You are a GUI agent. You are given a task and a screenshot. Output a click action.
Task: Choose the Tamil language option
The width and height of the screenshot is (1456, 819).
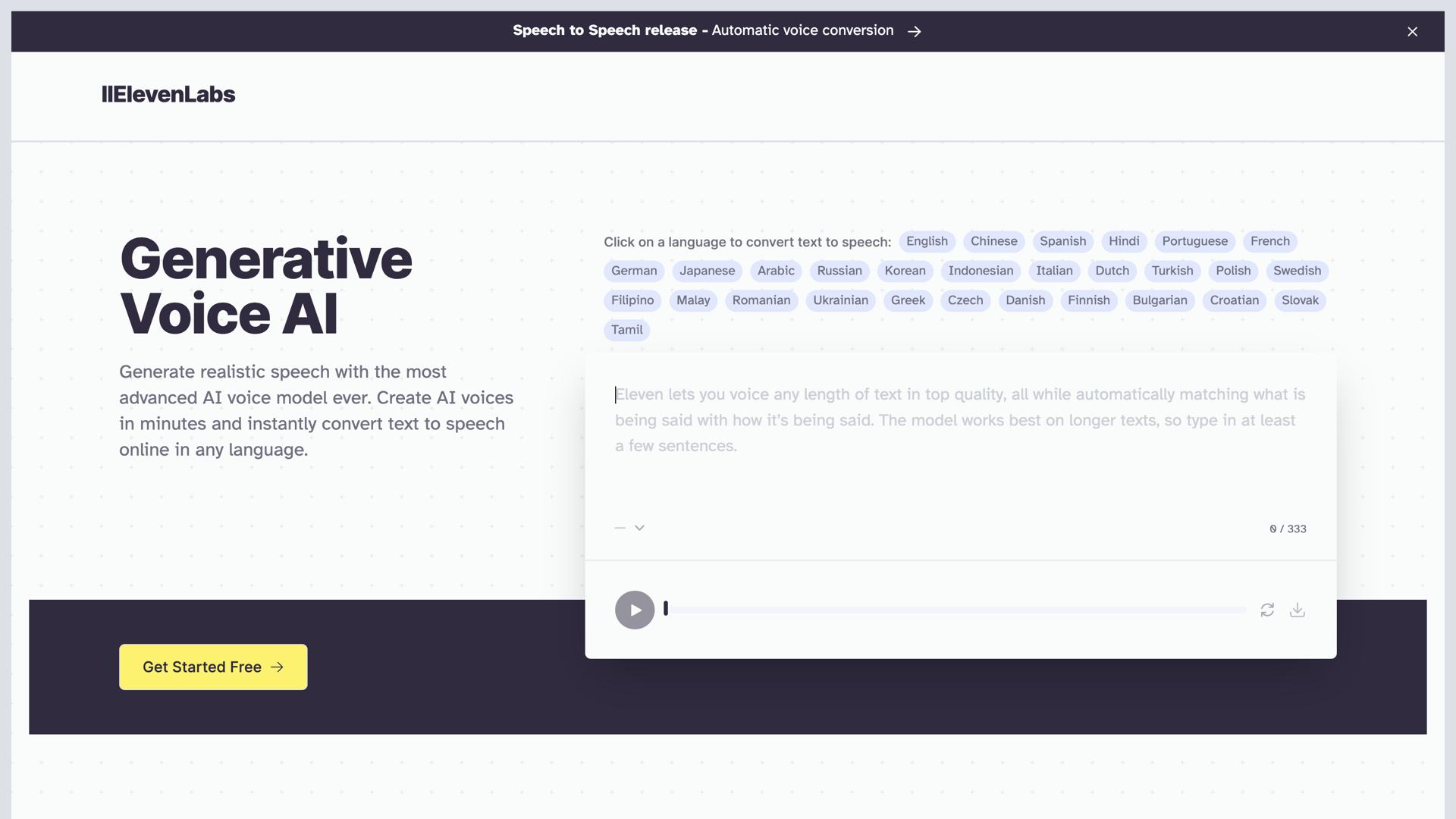click(x=626, y=330)
